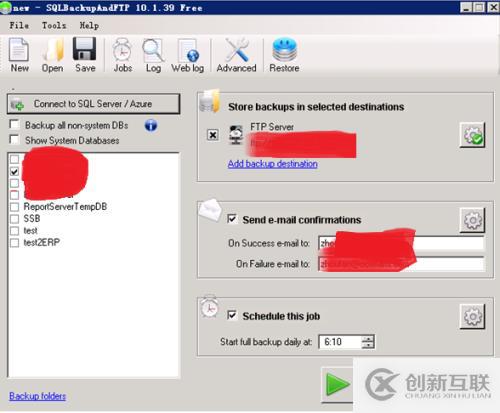500x413 pixels.
Task: Select the test2ERP row text
Action: [x=42, y=242]
